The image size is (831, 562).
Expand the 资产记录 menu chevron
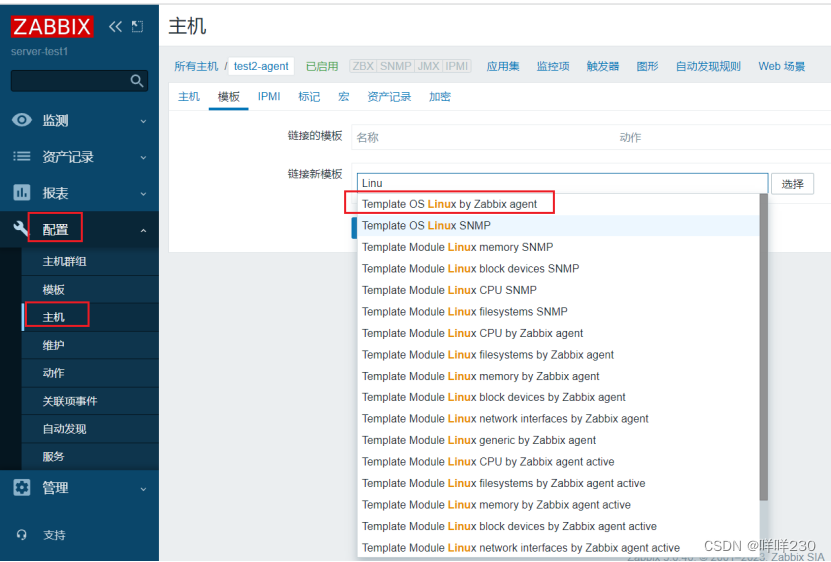click(143, 157)
